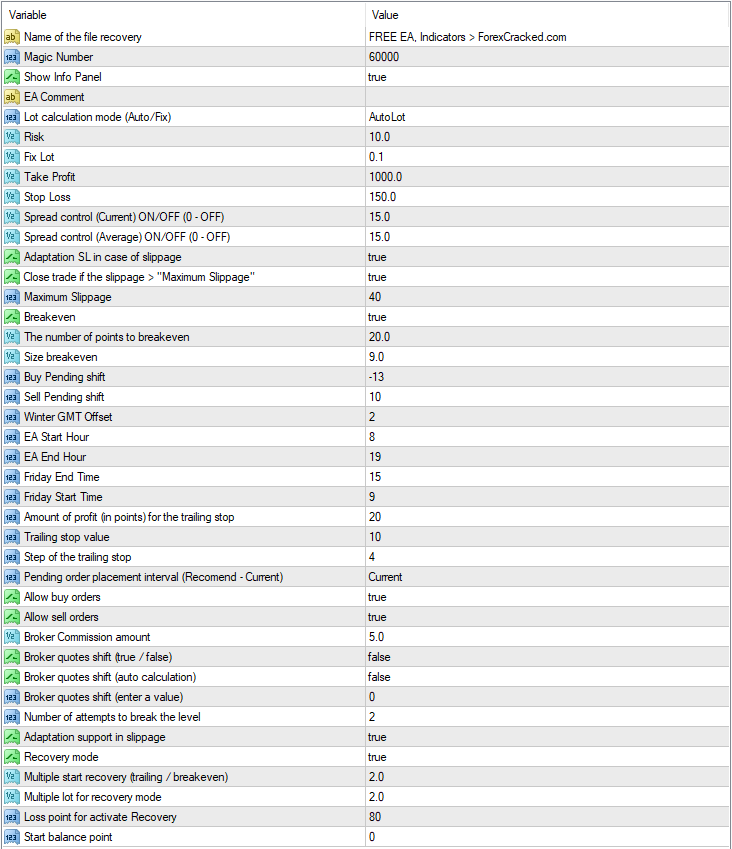Click the string icon beside Name of the file recovery
Viewport: 732px width, 849px height.
12,37
